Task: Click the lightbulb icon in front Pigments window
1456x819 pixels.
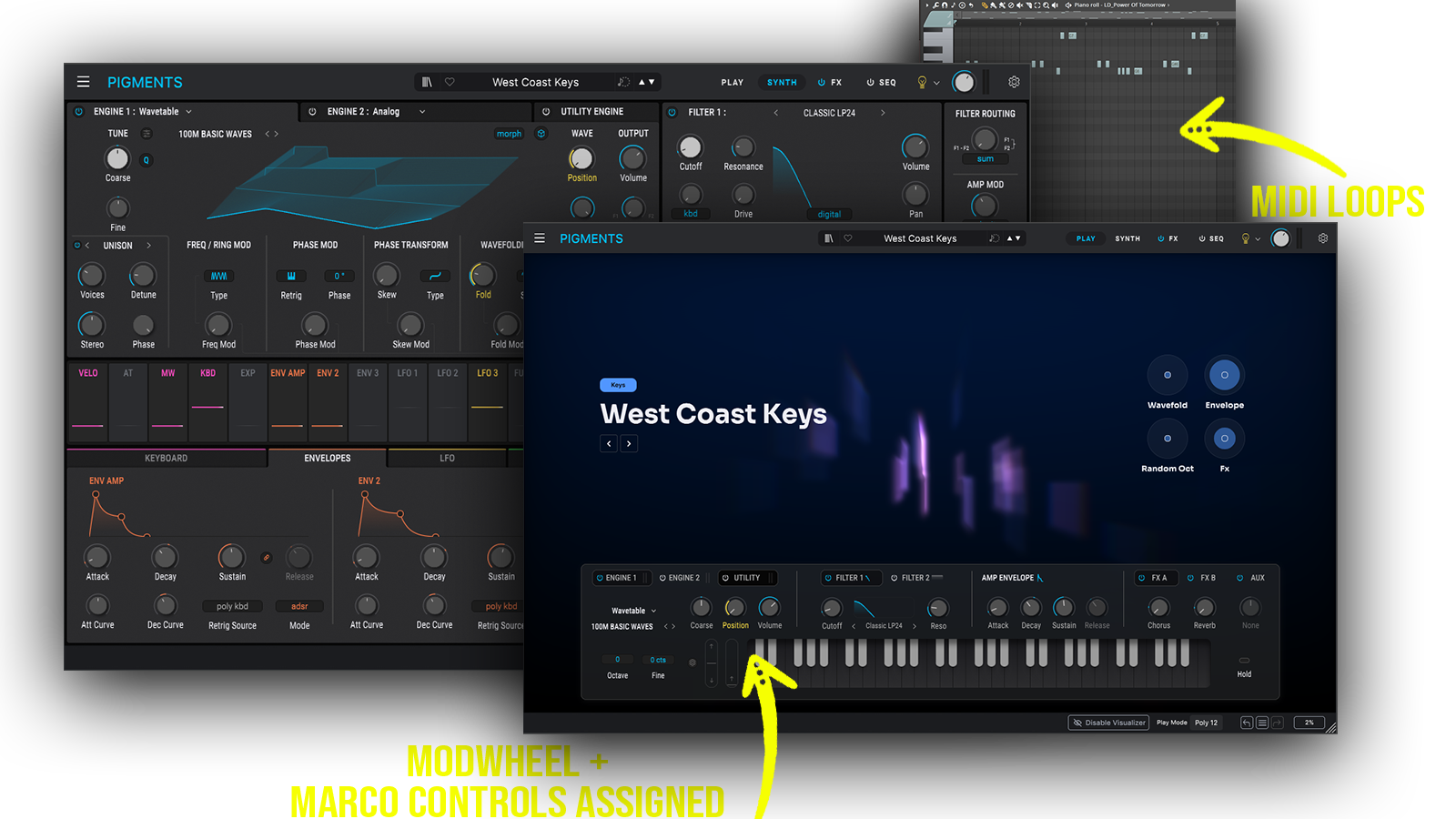Action: click(1246, 238)
